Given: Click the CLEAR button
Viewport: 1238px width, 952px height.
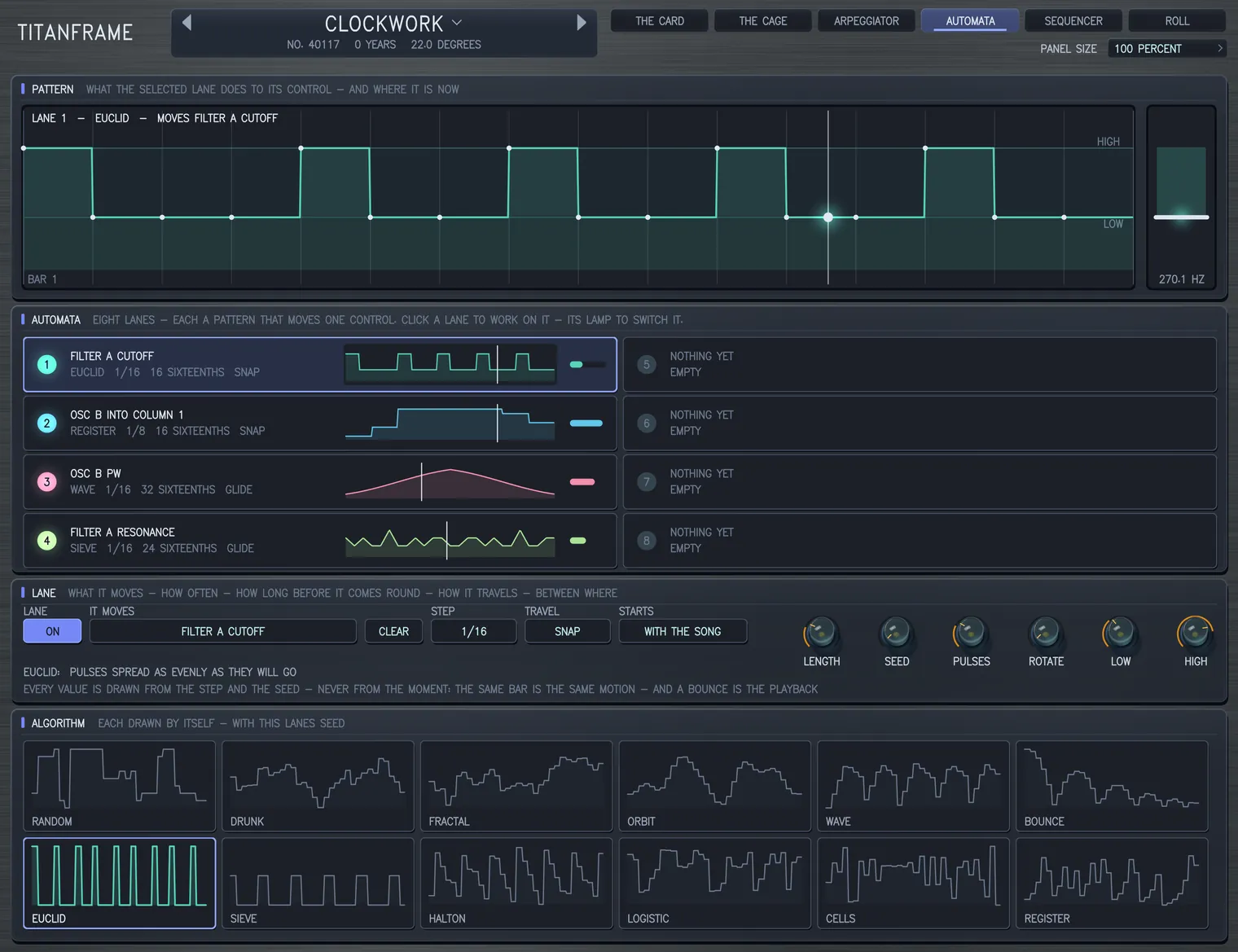Looking at the screenshot, I should tap(394, 631).
